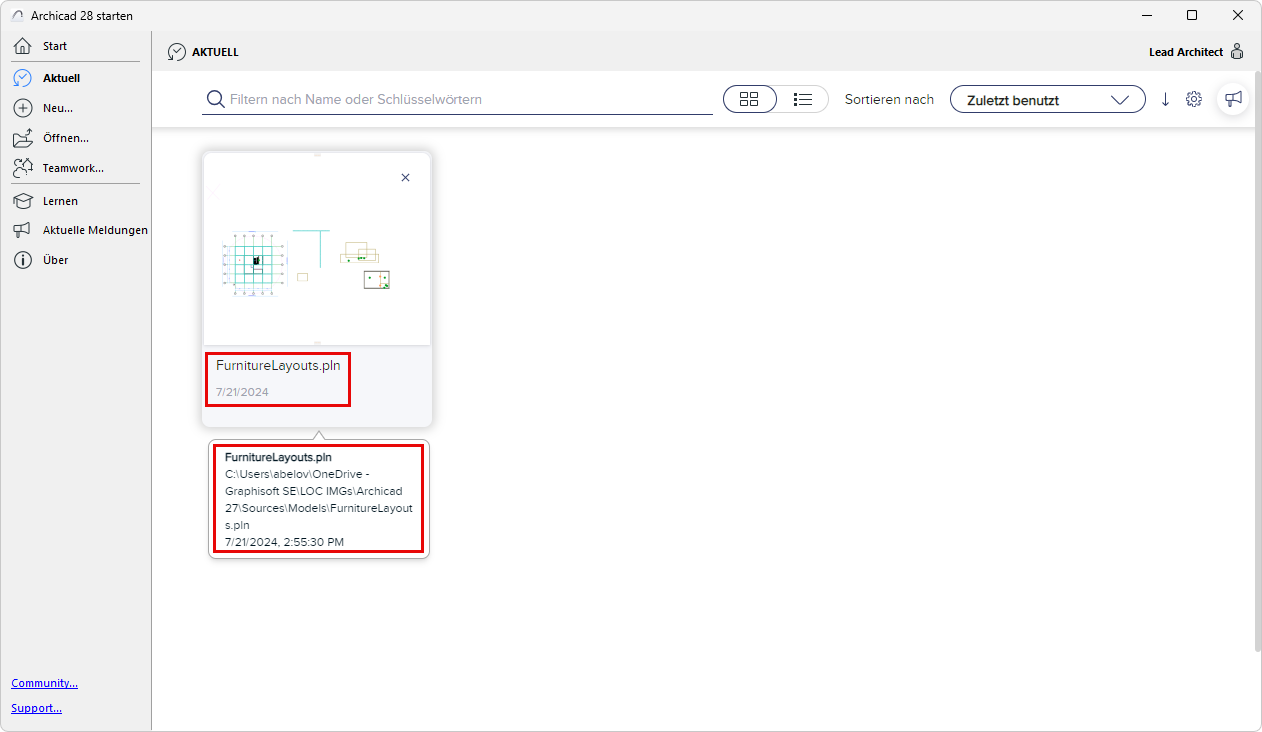Viewport: 1262px width, 732px height.
Task: Click the search magnifier icon
Action: (215, 99)
